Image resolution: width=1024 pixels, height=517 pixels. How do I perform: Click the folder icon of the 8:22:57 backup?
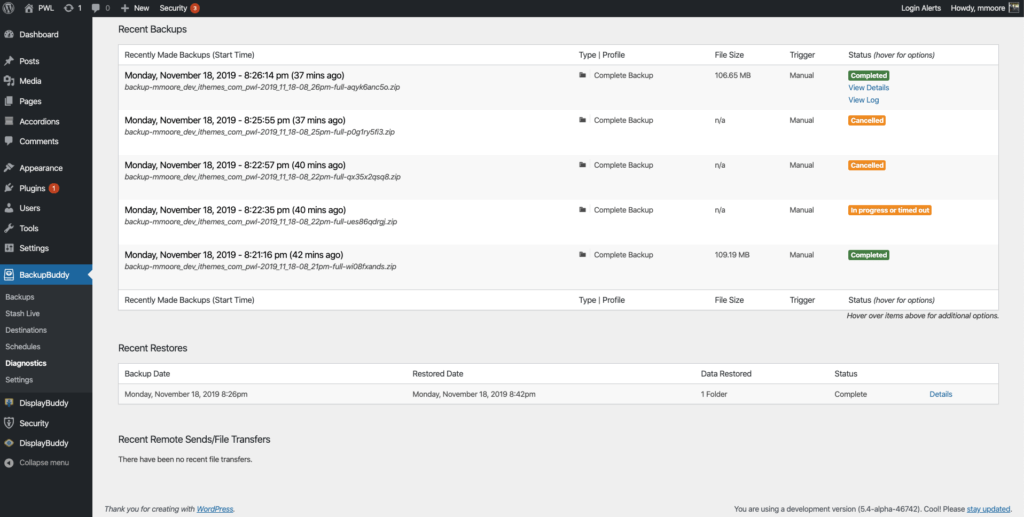tap(583, 165)
